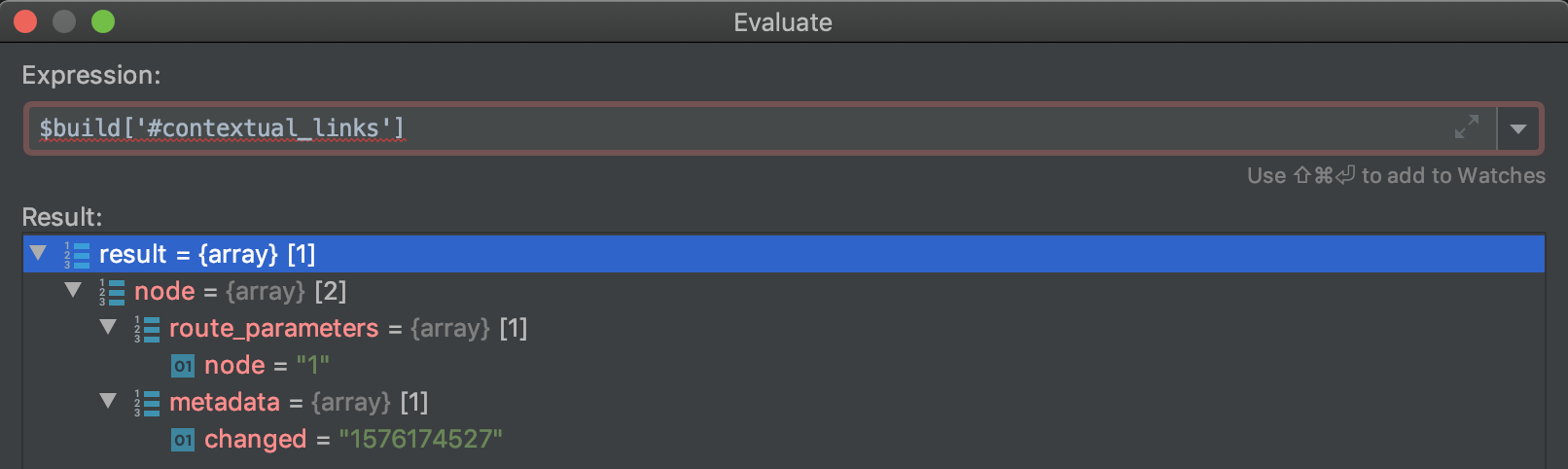Collapse the result array node

pos(38,253)
